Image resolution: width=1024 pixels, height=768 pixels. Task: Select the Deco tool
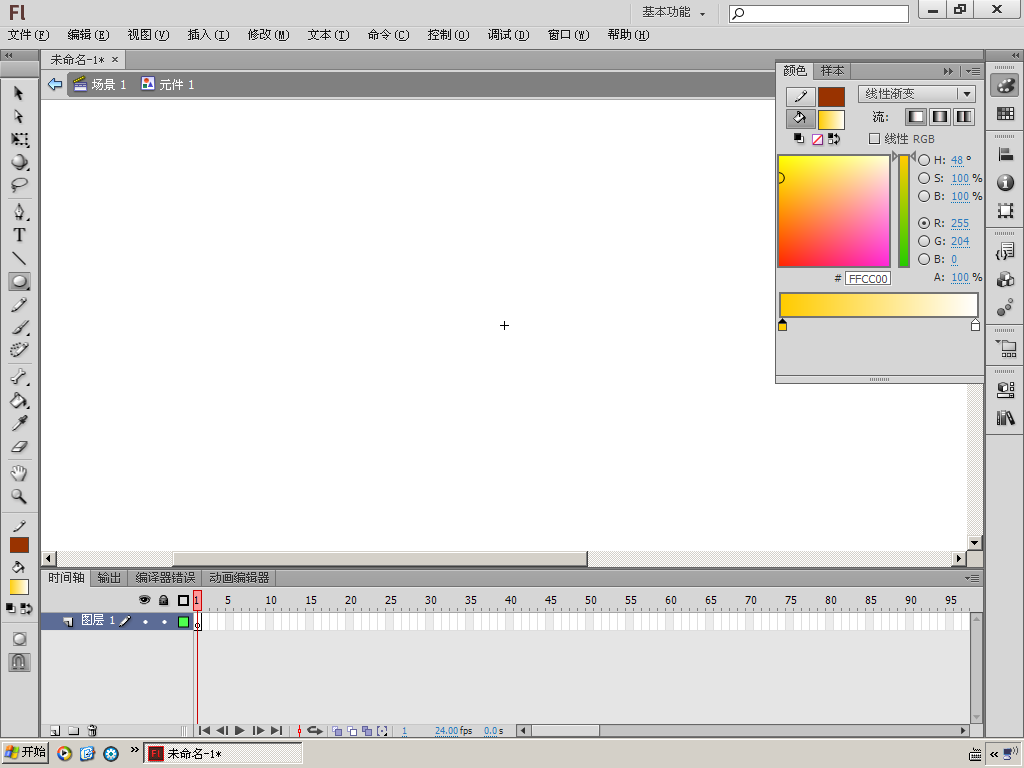(19, 351)
